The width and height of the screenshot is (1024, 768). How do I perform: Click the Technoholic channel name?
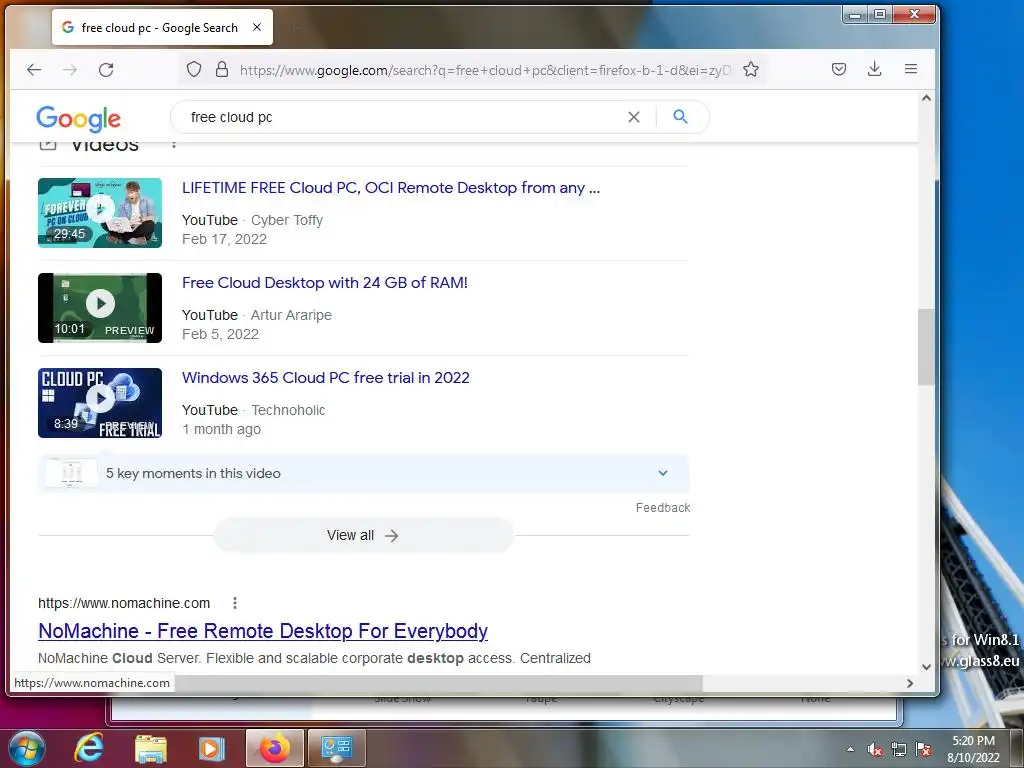pos(288,410)
